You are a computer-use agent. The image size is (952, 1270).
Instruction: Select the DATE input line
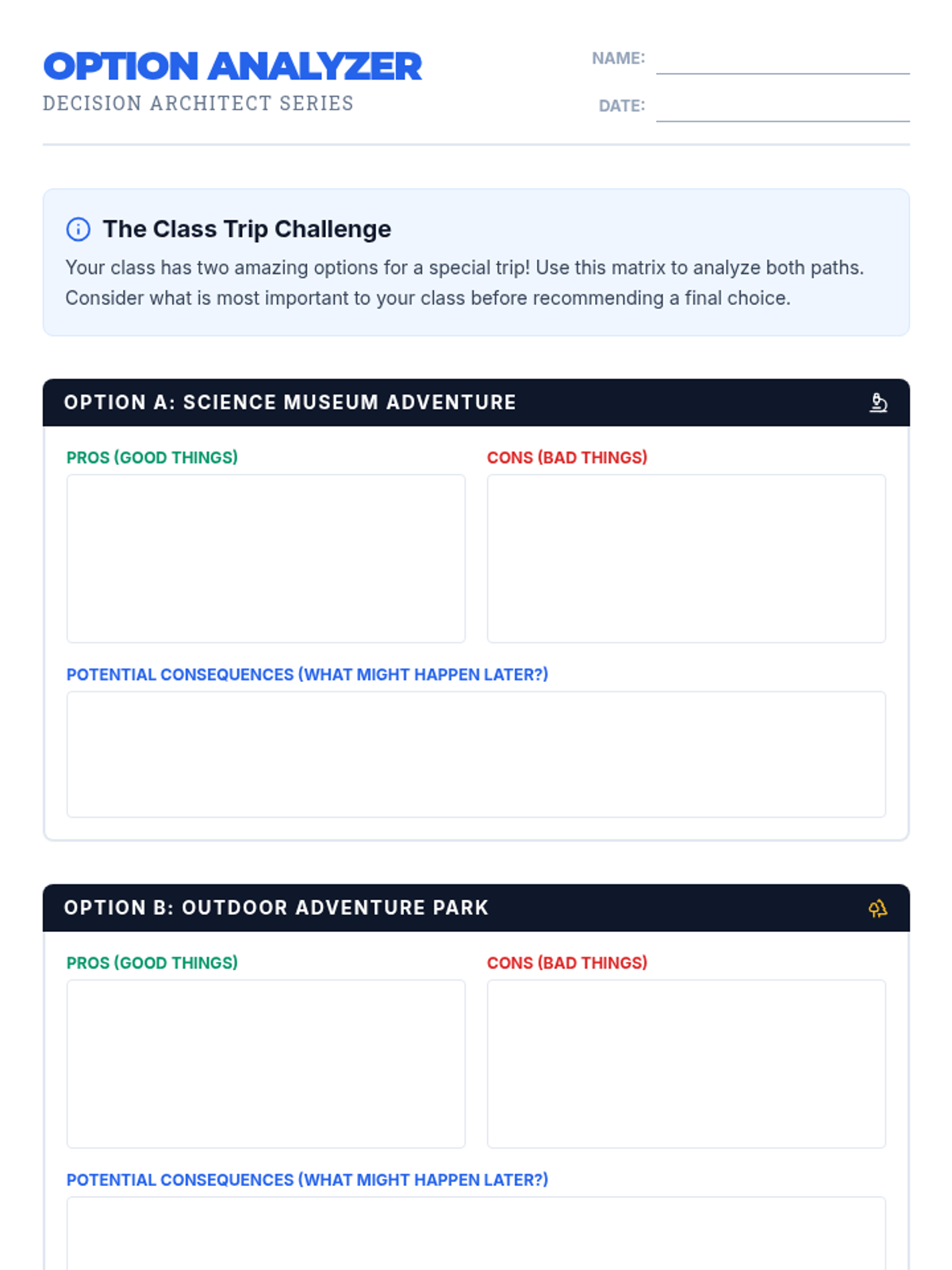coord(782,107)
